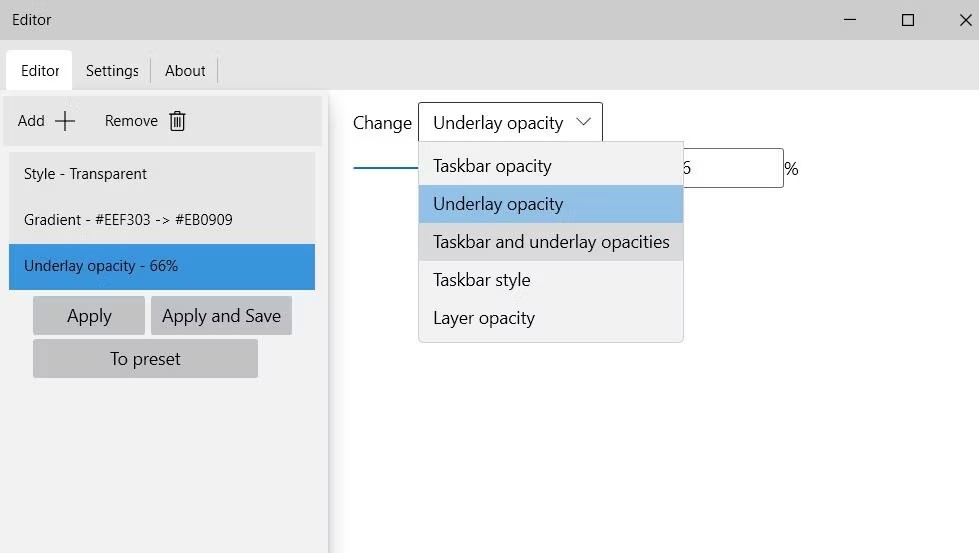Click the opacity slider track

[385, 168]
